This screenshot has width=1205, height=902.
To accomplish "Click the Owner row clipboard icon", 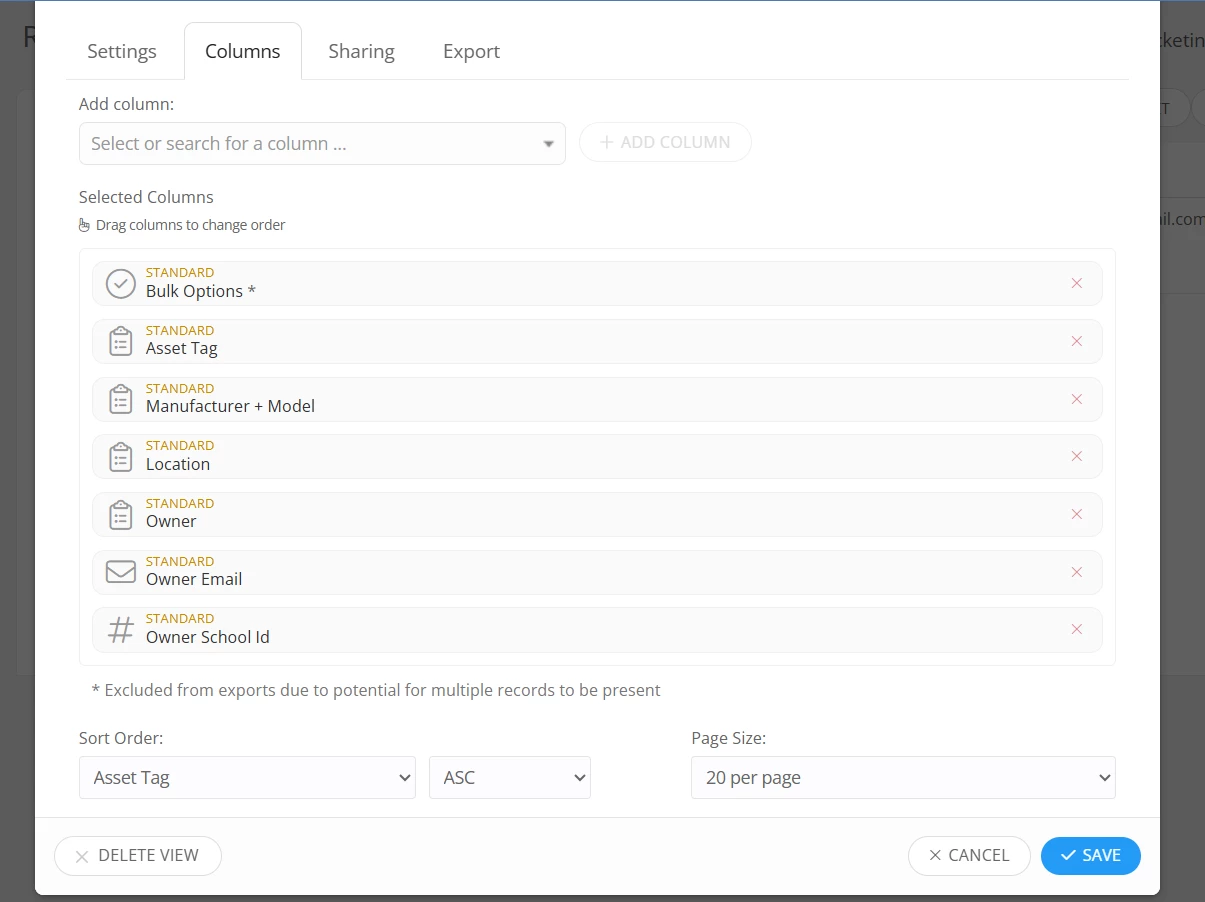I will [121, 514].
